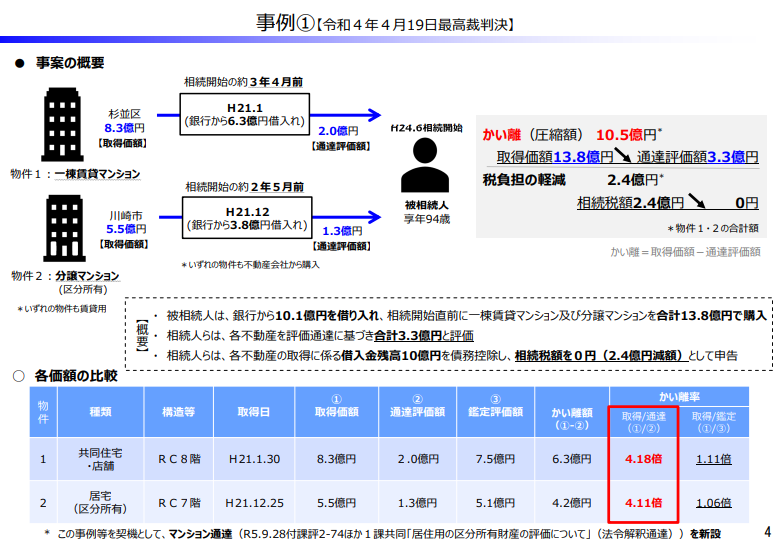Viewport: 773px width, 547px height.
Task: Click the underlined 1.11倍 value
Action: tap(712, 459)
